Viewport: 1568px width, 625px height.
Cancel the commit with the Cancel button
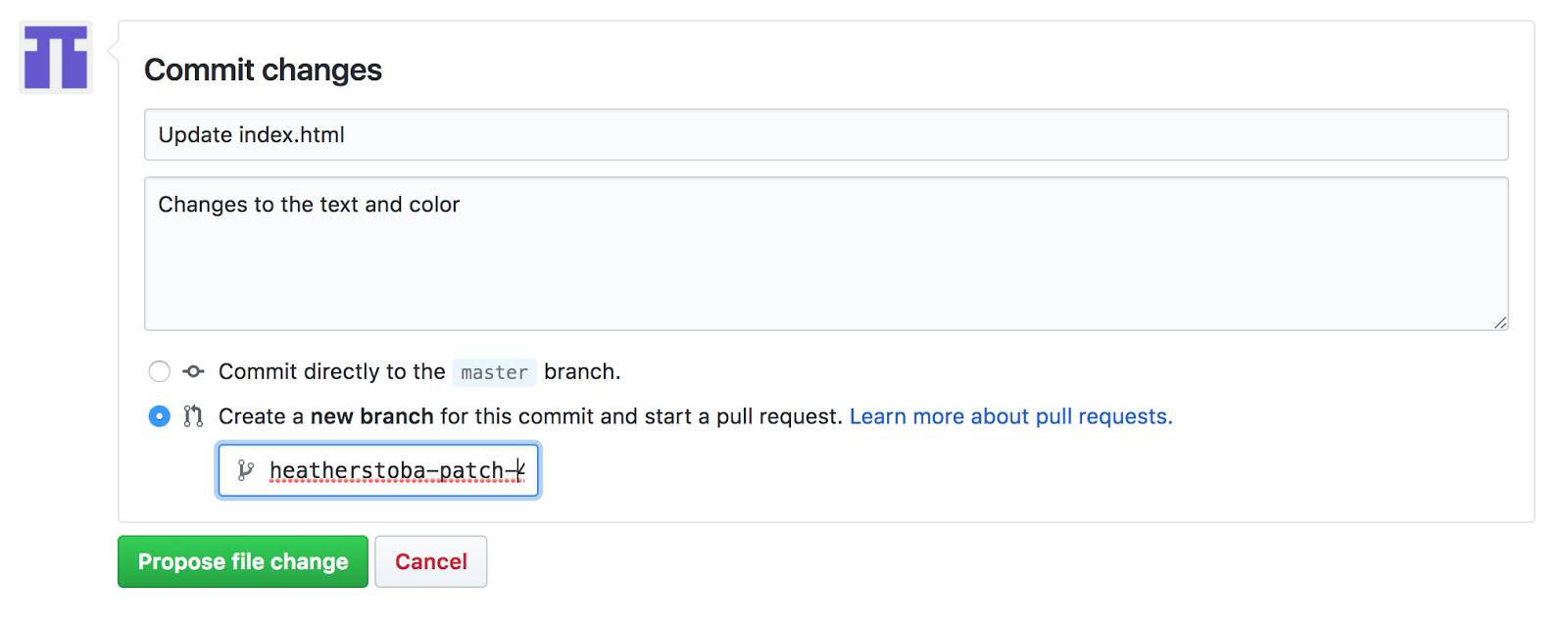point(431,561)
